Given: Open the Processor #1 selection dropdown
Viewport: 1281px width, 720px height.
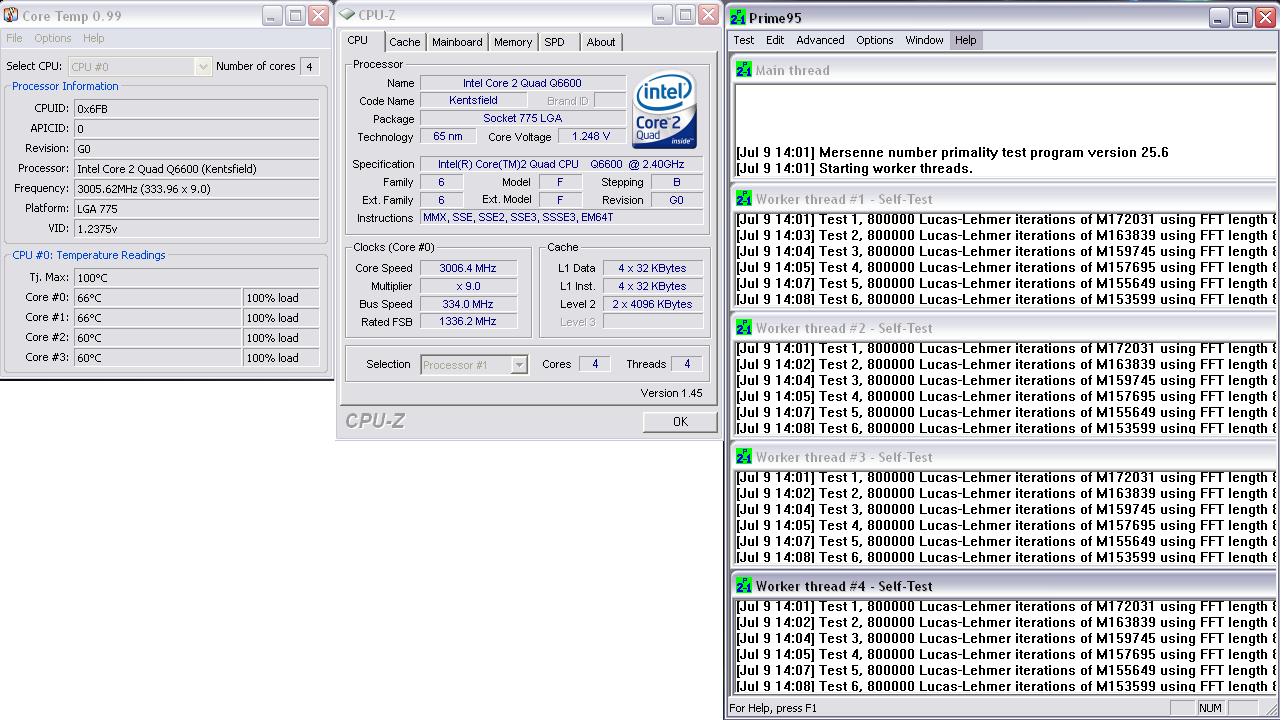Looking at the screenshot, I should (x=518, y=365).
